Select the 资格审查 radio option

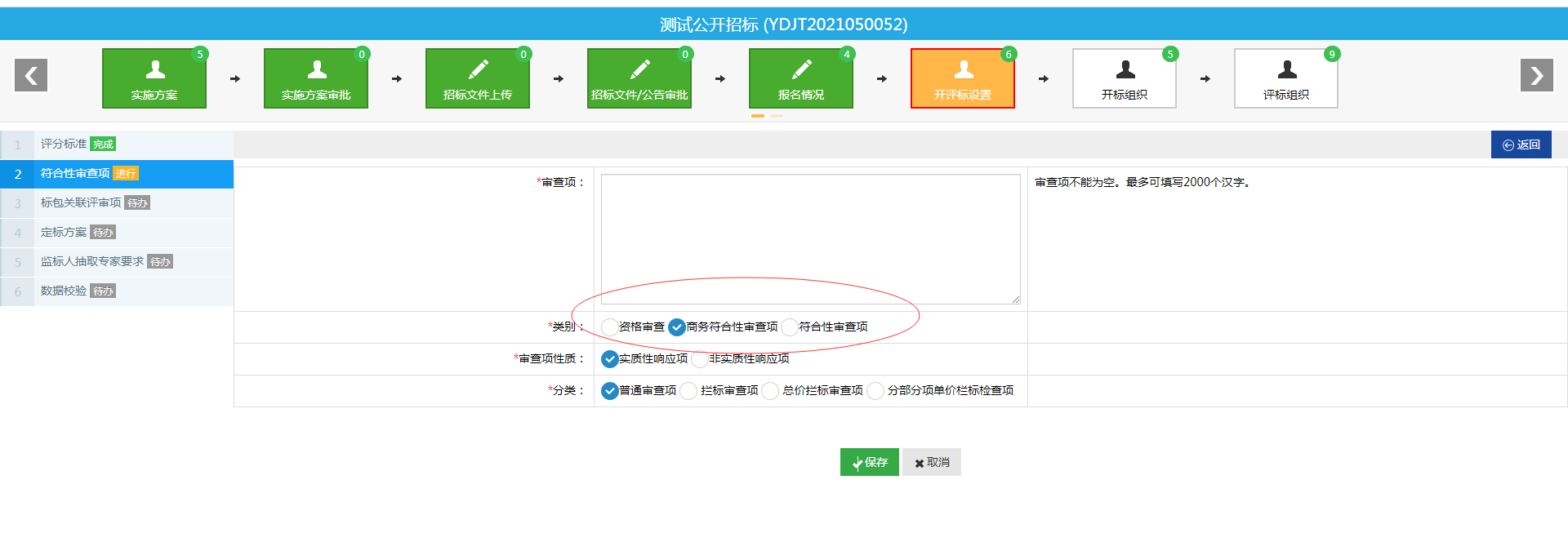click(609, 327)
